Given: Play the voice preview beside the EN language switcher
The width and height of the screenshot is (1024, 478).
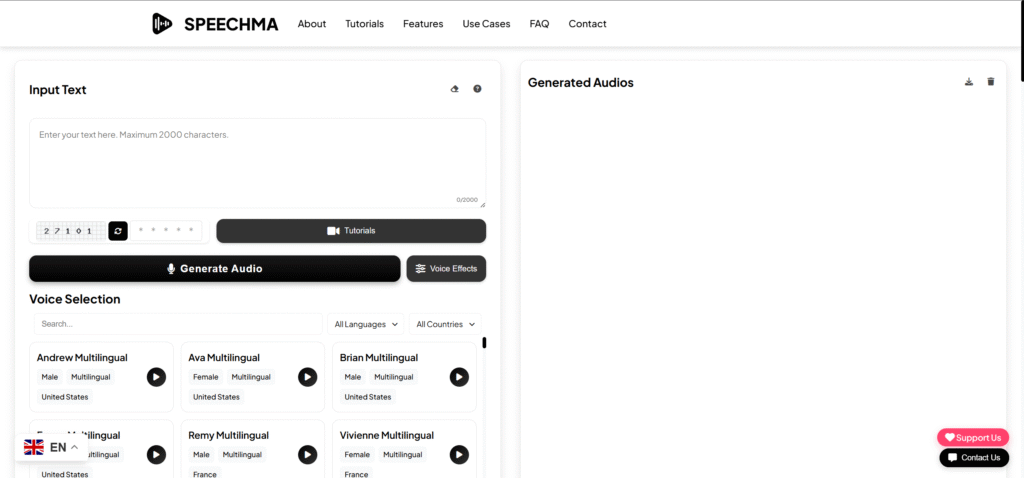Looking at the screenshot, I should 156,454.
